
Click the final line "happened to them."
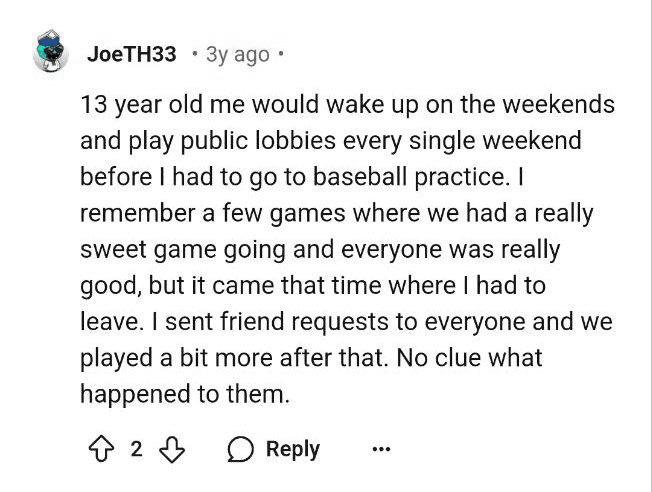(185, 394)
